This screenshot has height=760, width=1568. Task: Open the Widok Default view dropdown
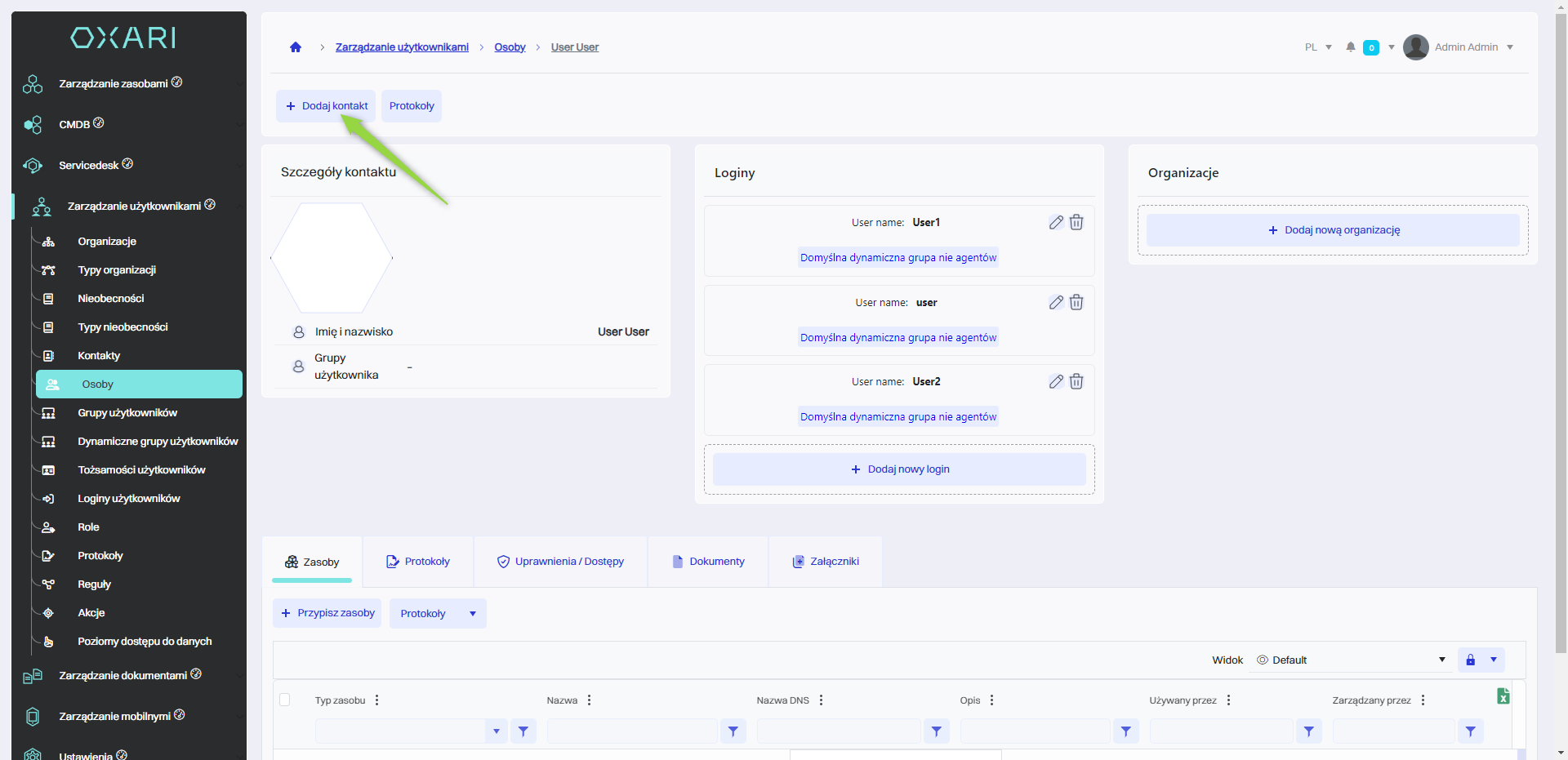pos(1351,660)
